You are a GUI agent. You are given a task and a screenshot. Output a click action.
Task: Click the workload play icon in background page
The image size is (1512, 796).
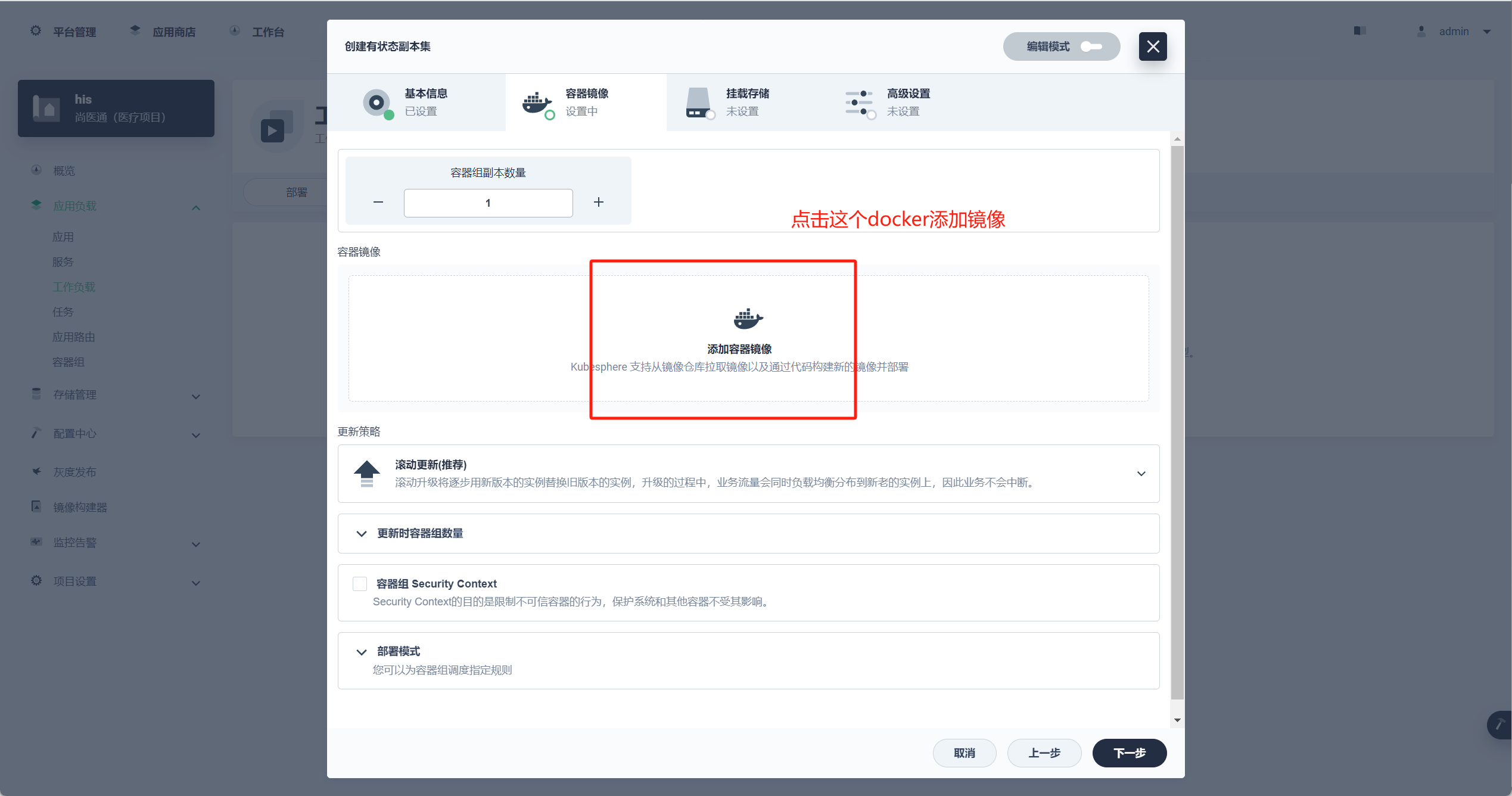point(272,130)
